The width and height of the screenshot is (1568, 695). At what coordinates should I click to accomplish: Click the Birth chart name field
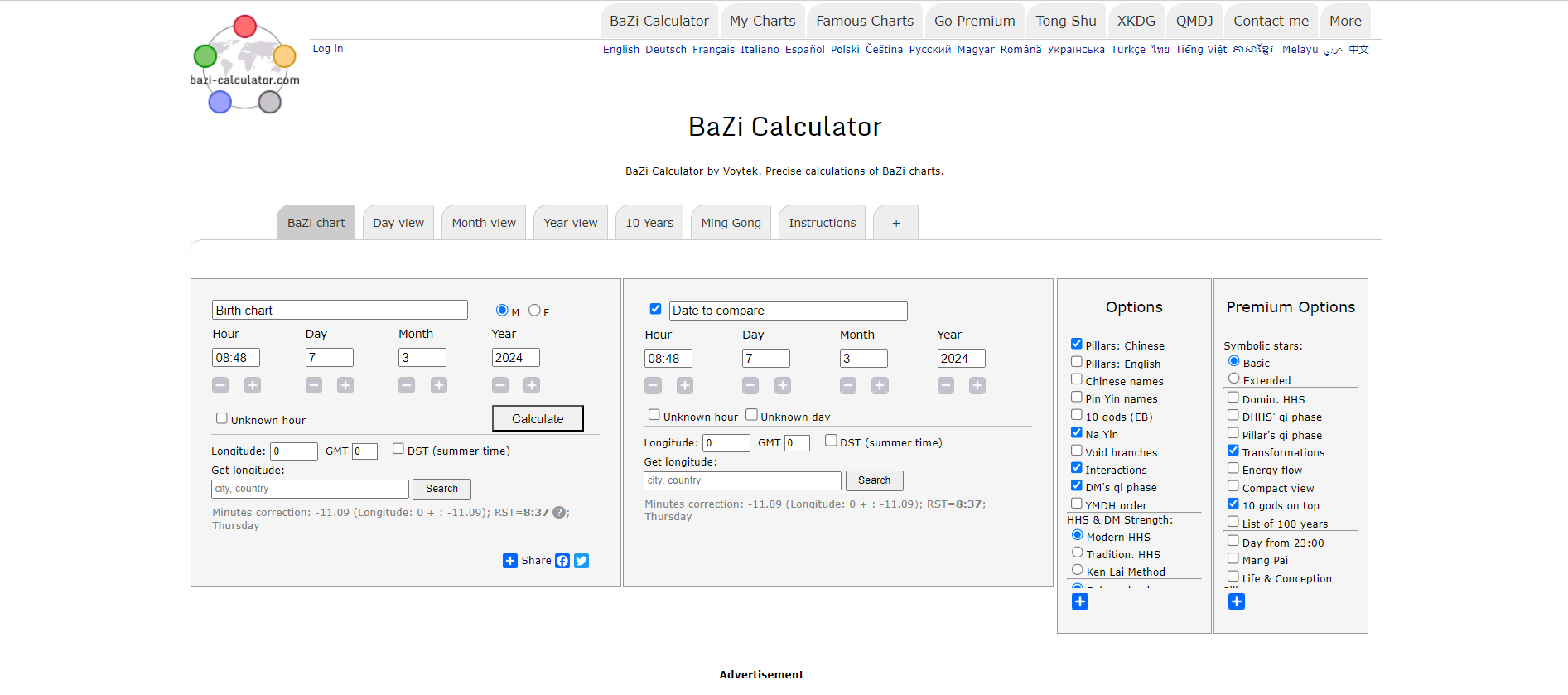(x=340, y=310)
